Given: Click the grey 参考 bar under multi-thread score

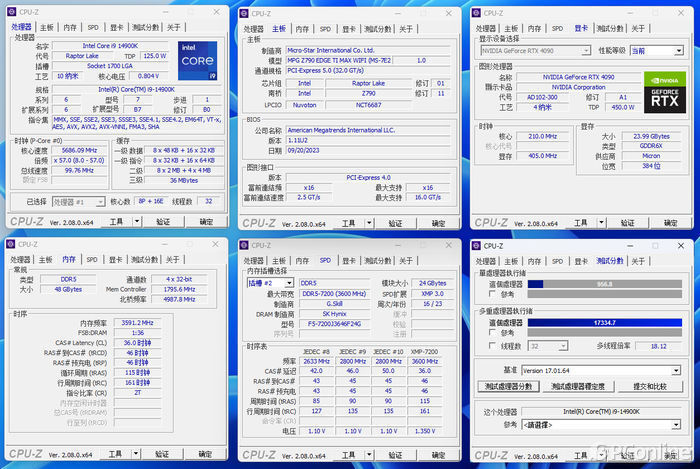Looking at the screenshot, I should coord(604,333).
